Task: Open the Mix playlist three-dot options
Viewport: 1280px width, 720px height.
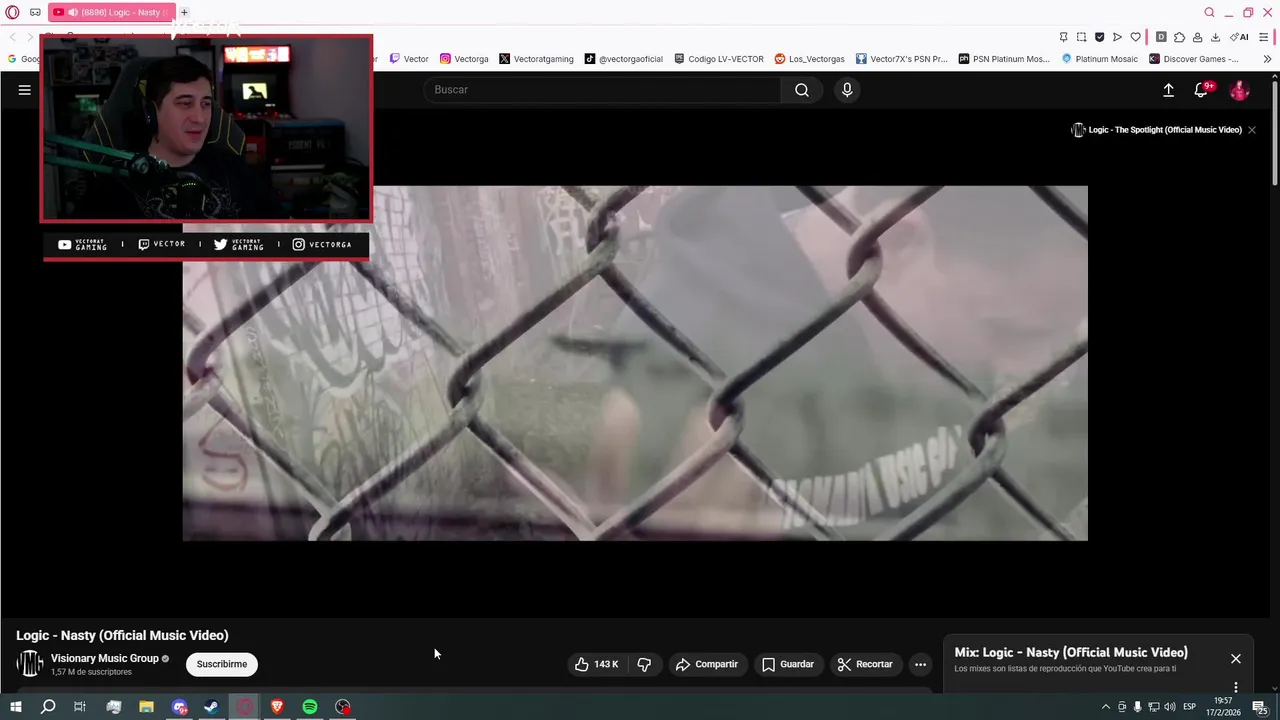Action: pos(1236,687)
